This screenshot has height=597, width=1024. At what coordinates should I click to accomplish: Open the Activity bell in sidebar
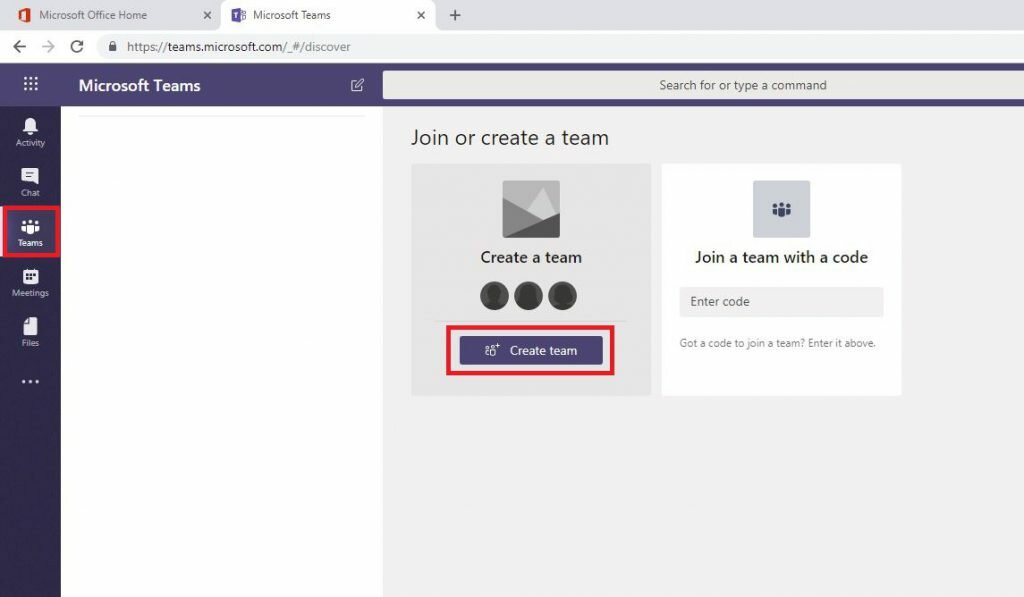click(x=30, y=132)
